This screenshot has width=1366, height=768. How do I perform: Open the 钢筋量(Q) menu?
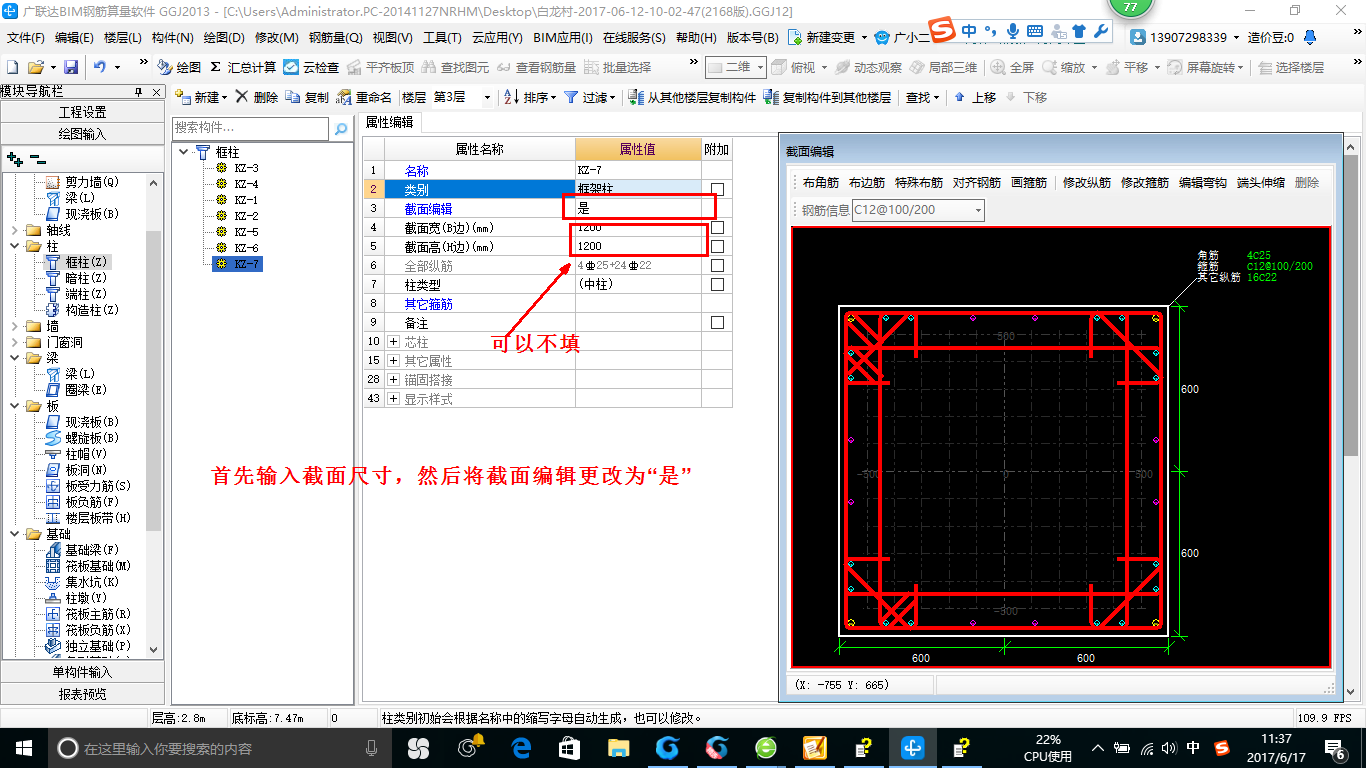(x=335, y=37)
